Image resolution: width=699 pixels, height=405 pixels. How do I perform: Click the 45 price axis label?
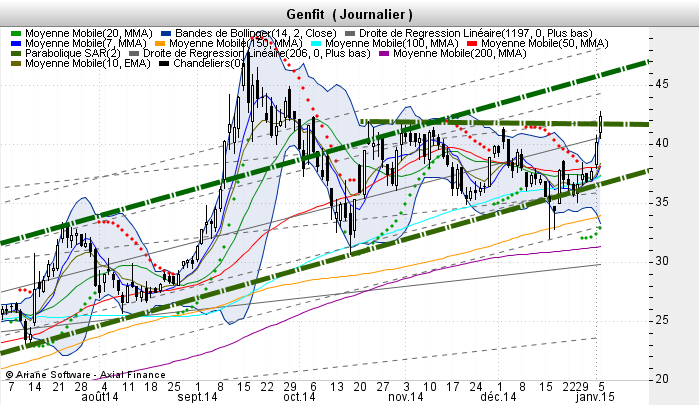point(662,84)
